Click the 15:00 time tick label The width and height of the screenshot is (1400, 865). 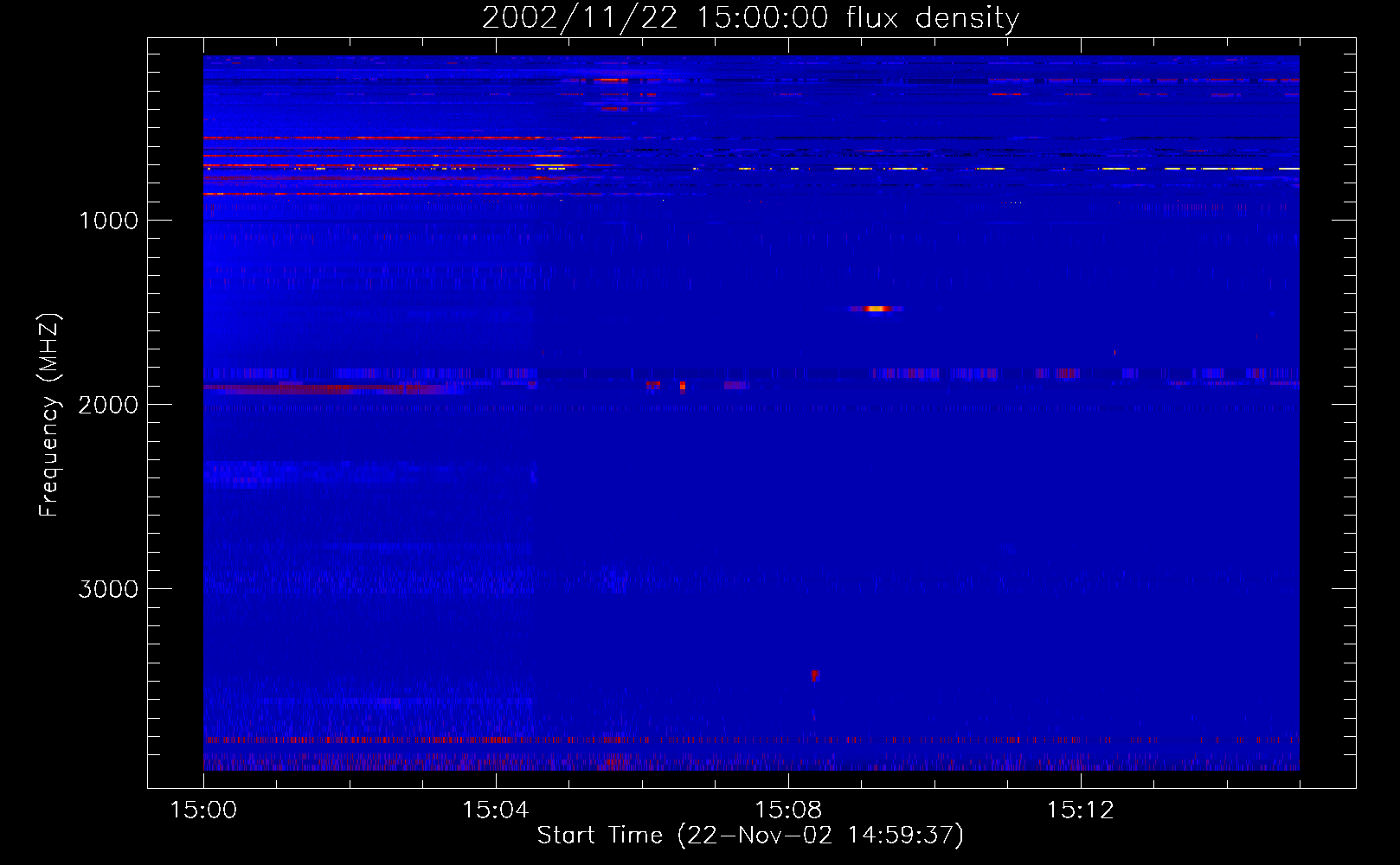click(203, 810)
